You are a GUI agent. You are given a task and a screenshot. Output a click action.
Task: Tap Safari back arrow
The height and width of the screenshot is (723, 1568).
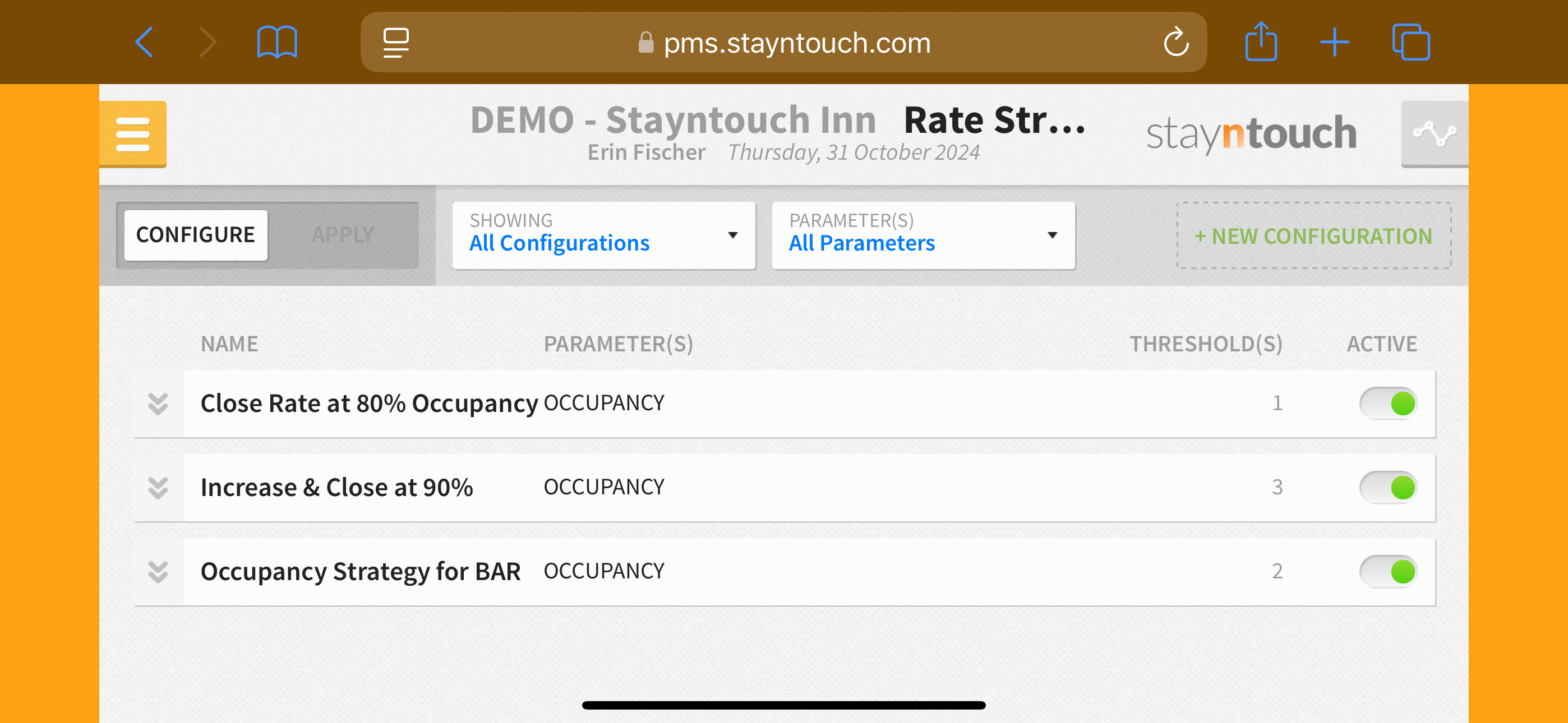click(144, 42)
